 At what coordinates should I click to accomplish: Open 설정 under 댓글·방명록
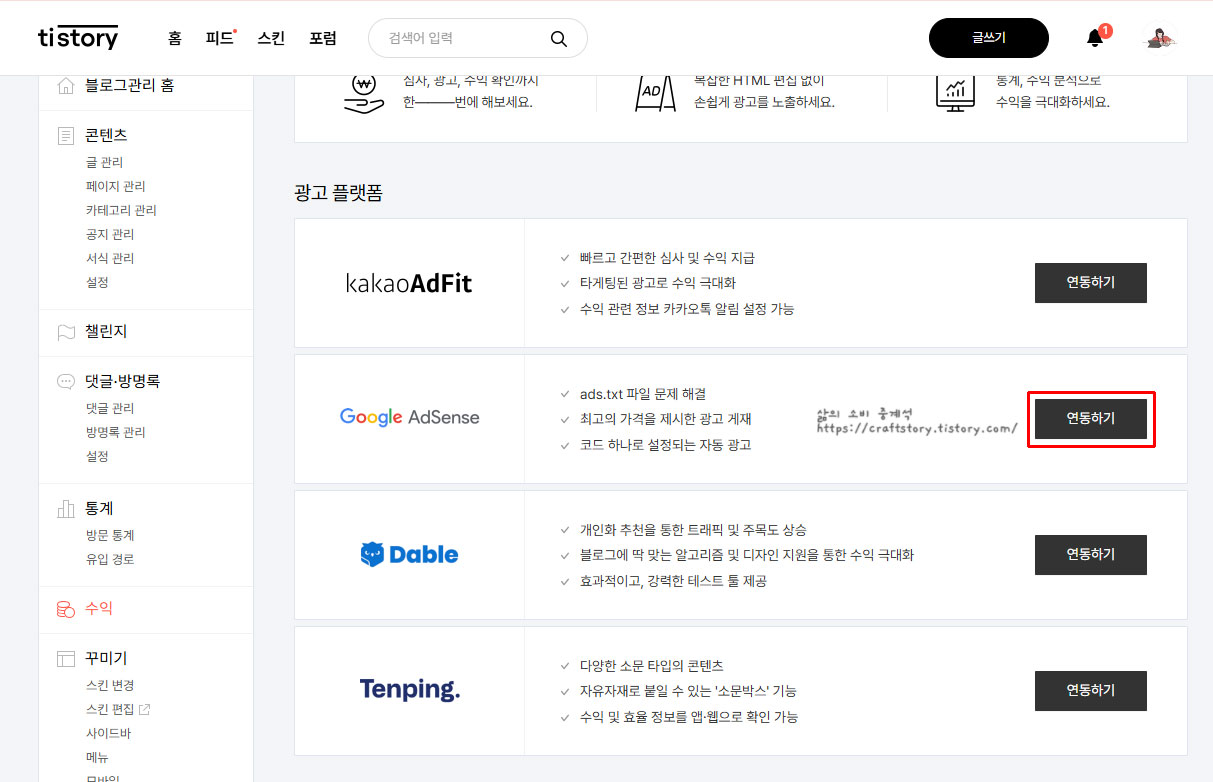[97, 456]
